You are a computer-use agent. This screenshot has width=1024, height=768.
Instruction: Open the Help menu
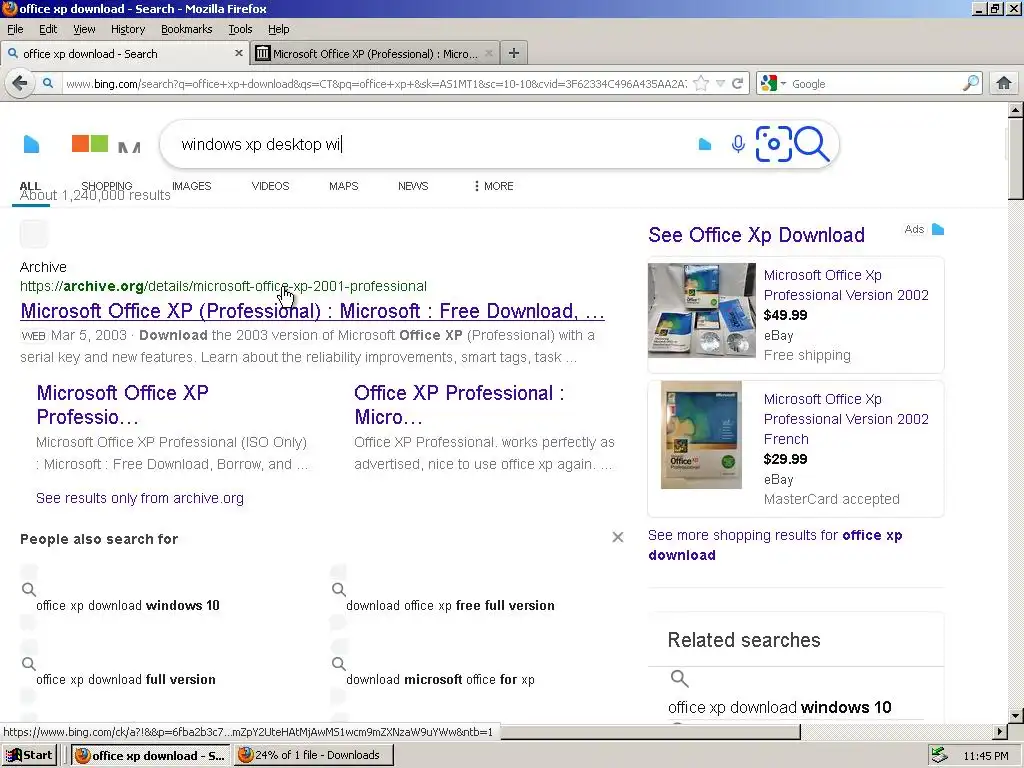(x=278, y=29)
